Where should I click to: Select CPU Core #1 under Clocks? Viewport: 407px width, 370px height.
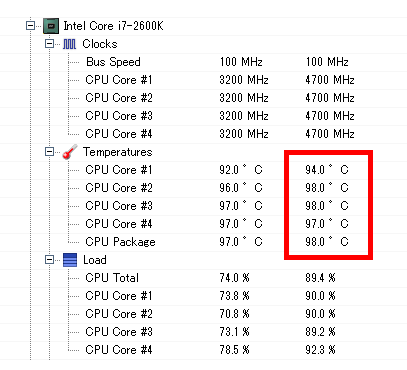click(x=203, y=80)
